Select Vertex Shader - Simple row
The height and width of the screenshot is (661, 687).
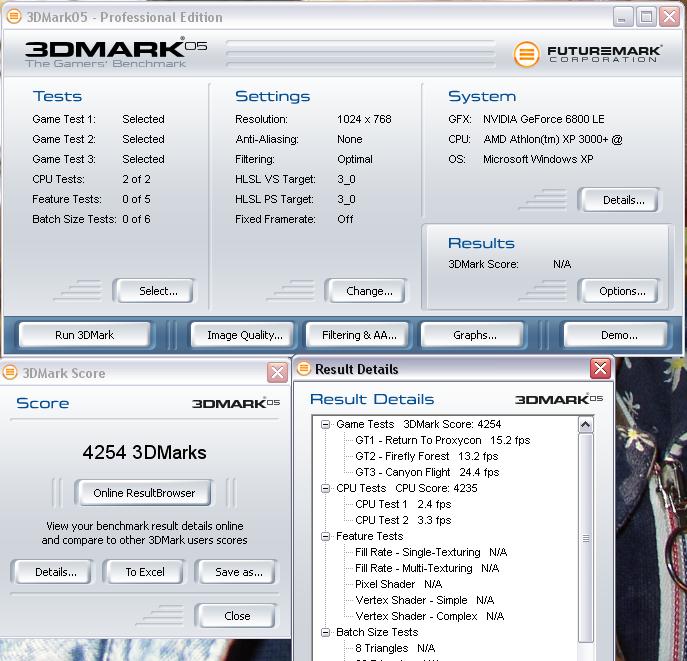tap(425, 600)
